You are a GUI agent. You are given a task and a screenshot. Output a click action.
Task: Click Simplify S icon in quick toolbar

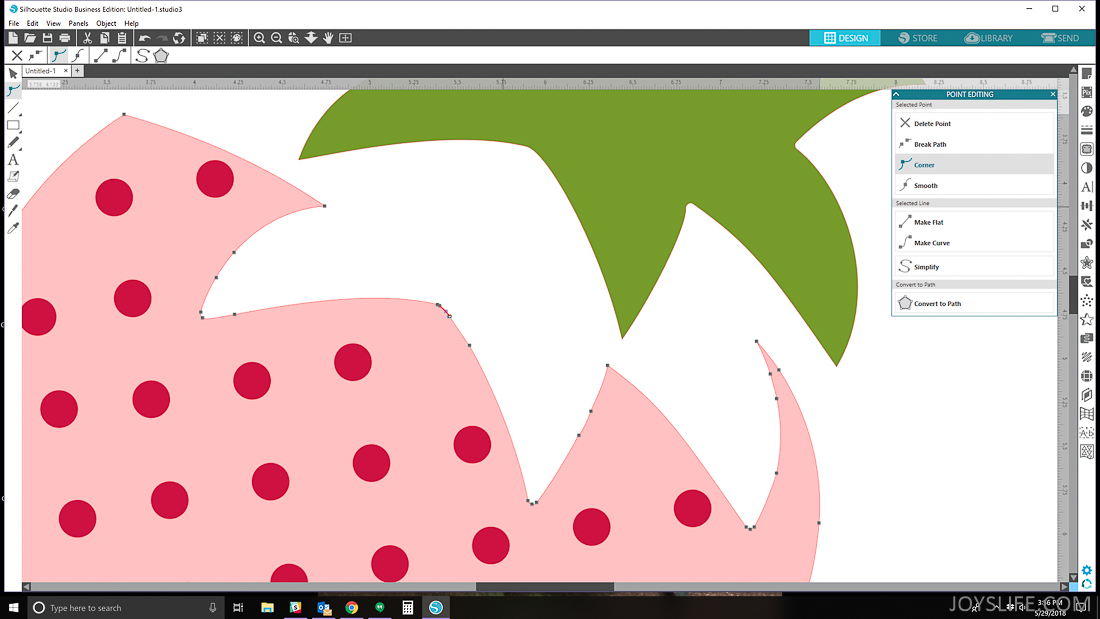coord(142,55)
